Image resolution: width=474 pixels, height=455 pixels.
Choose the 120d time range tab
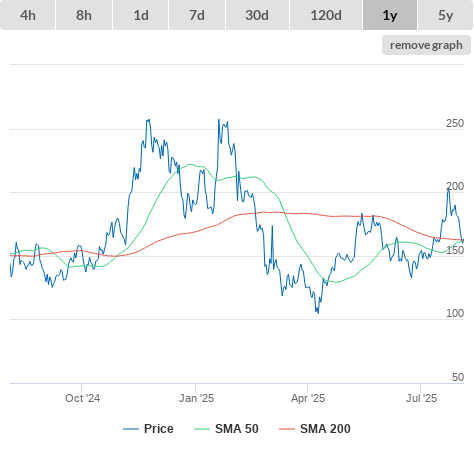click(x=326, y=15)
